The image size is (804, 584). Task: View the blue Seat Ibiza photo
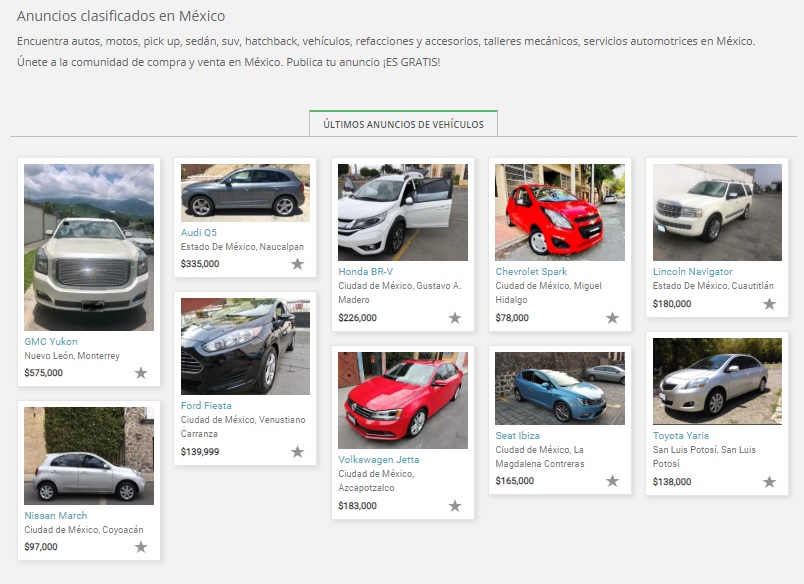pyautogui.click(x=560, y=388)
